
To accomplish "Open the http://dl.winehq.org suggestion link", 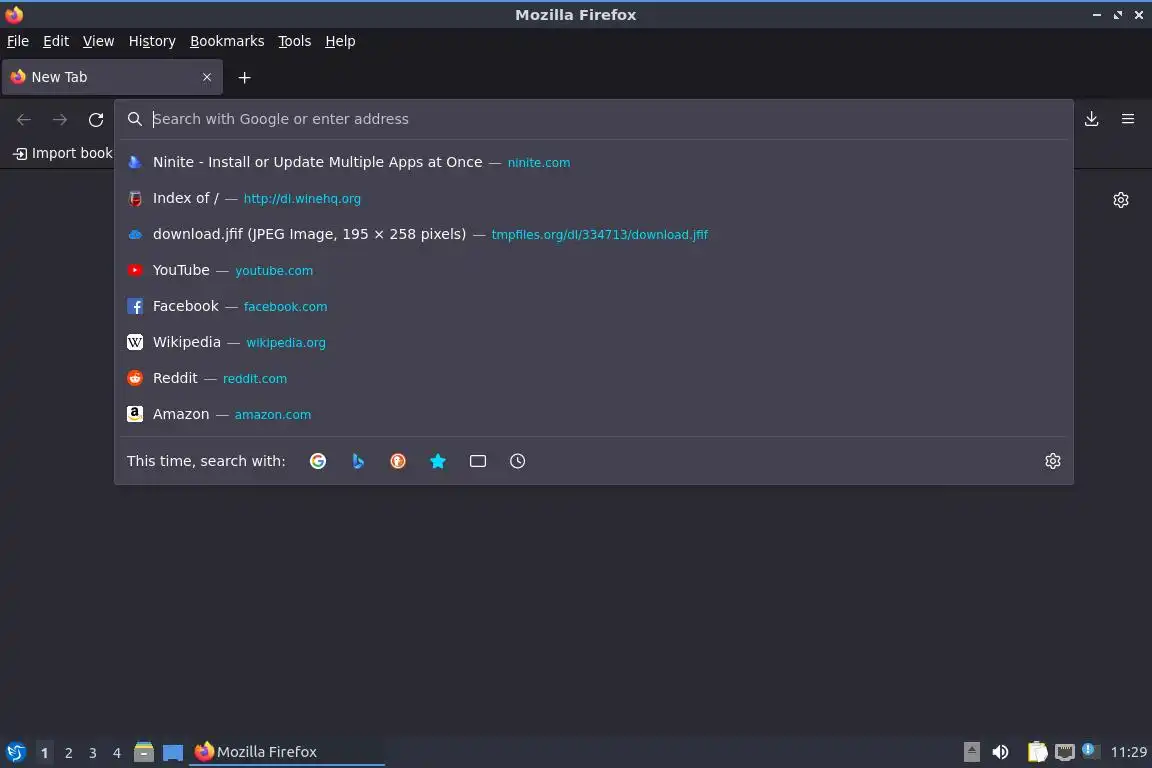I will pos(302,198).
